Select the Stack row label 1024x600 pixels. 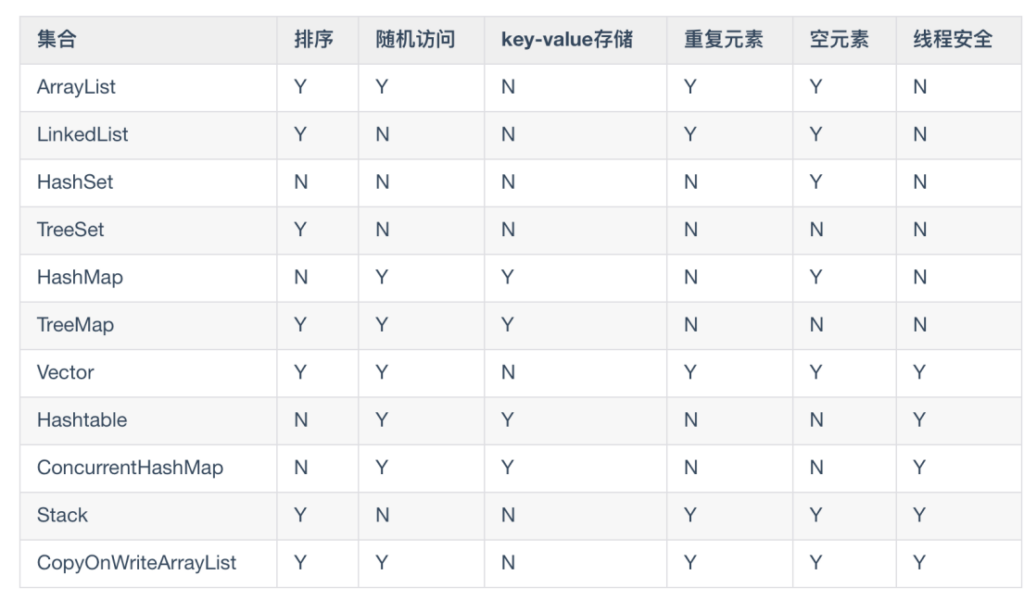pos(62,515)
